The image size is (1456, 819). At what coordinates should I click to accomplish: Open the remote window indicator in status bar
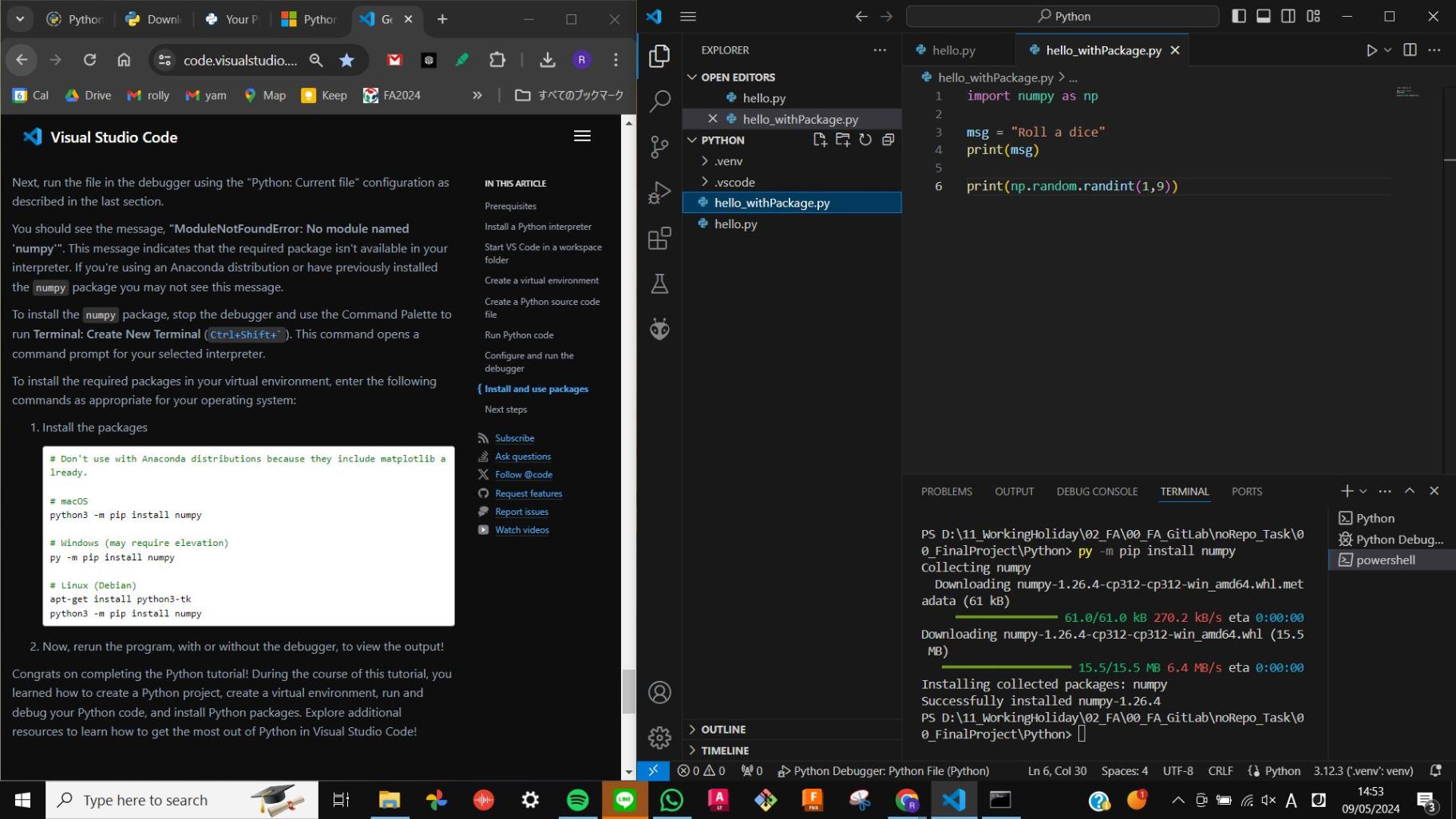coord(653,770)
